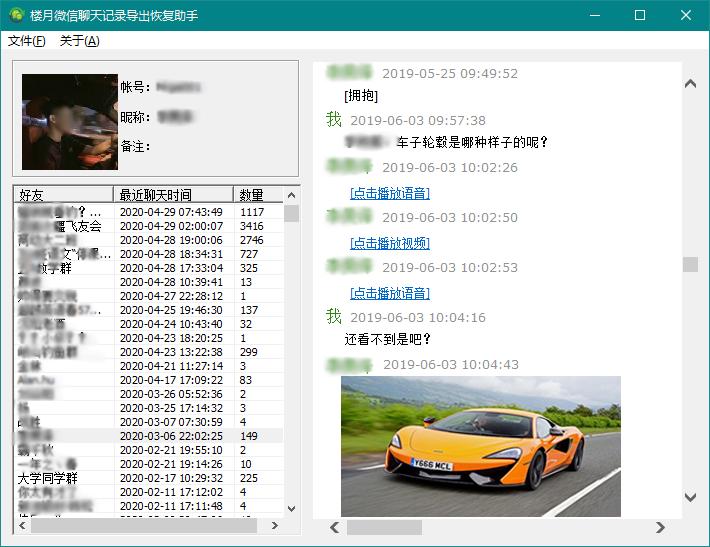Viewport: 710px width, 547px height.
Task: Select row dated 2020-04-24 10:43:40
Action: tap(149, 324)
